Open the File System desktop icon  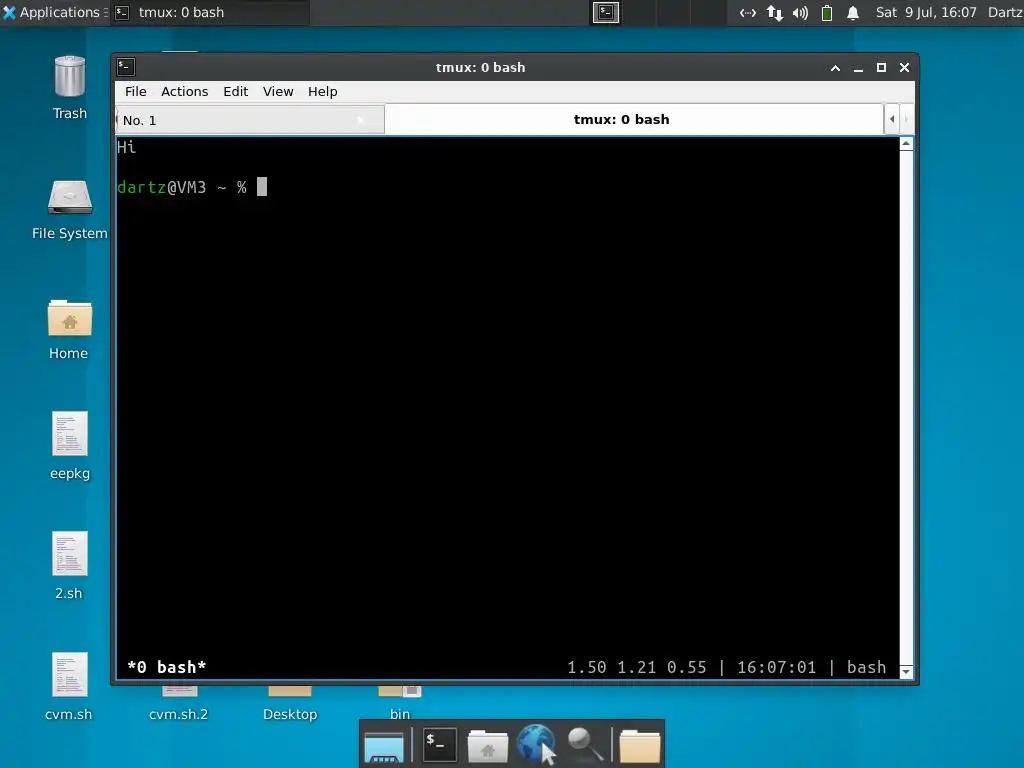coord(69,198)
